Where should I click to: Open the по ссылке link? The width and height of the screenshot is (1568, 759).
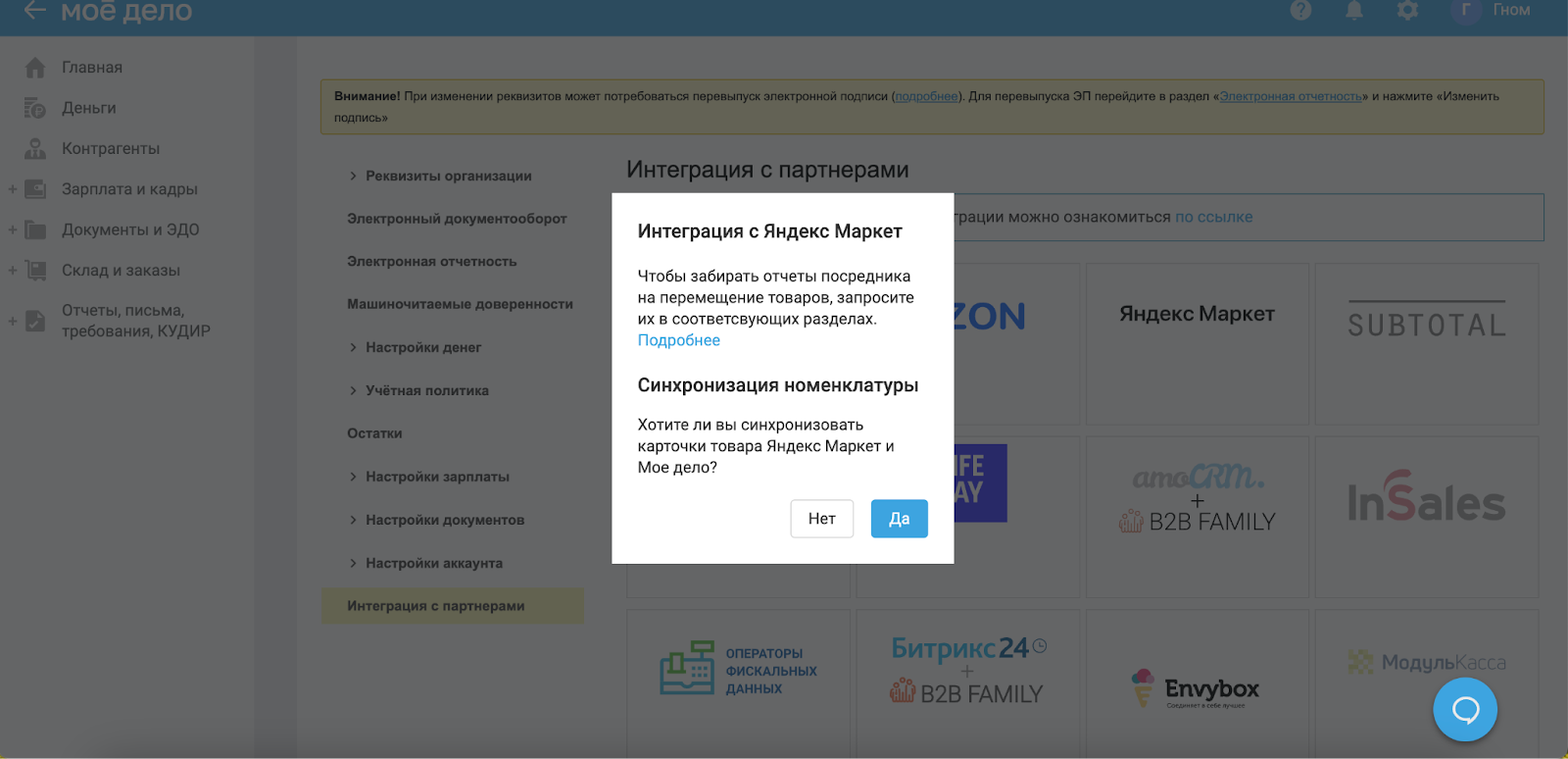[1214, 217]
